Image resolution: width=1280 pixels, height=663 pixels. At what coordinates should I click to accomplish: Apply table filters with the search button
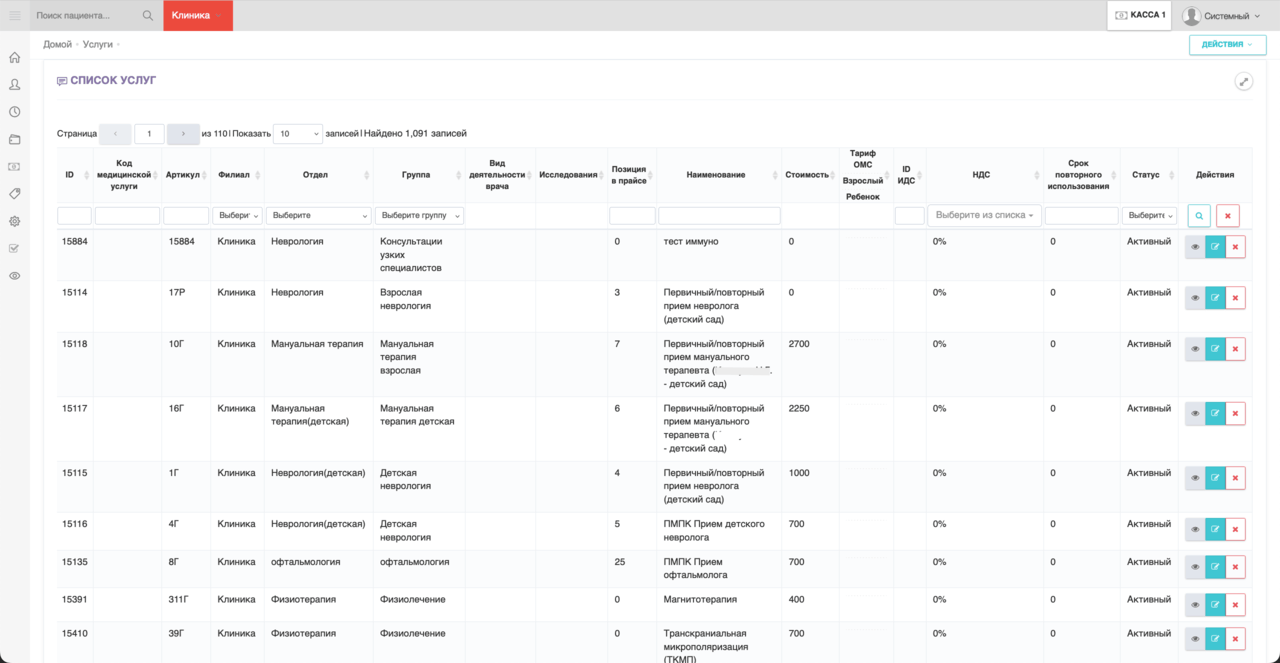(1200, 216)
